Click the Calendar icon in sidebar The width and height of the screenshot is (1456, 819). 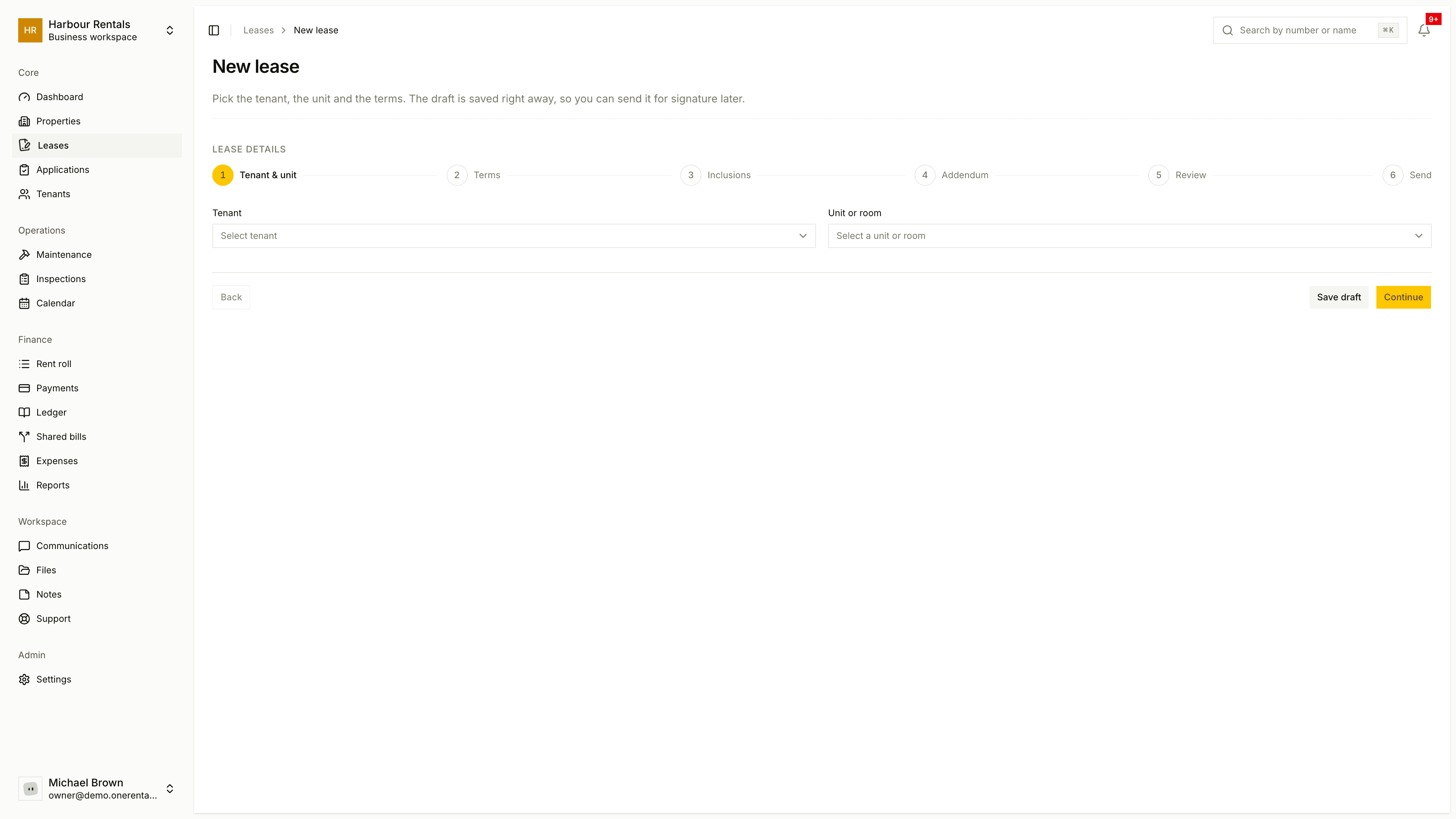point(24,303)
